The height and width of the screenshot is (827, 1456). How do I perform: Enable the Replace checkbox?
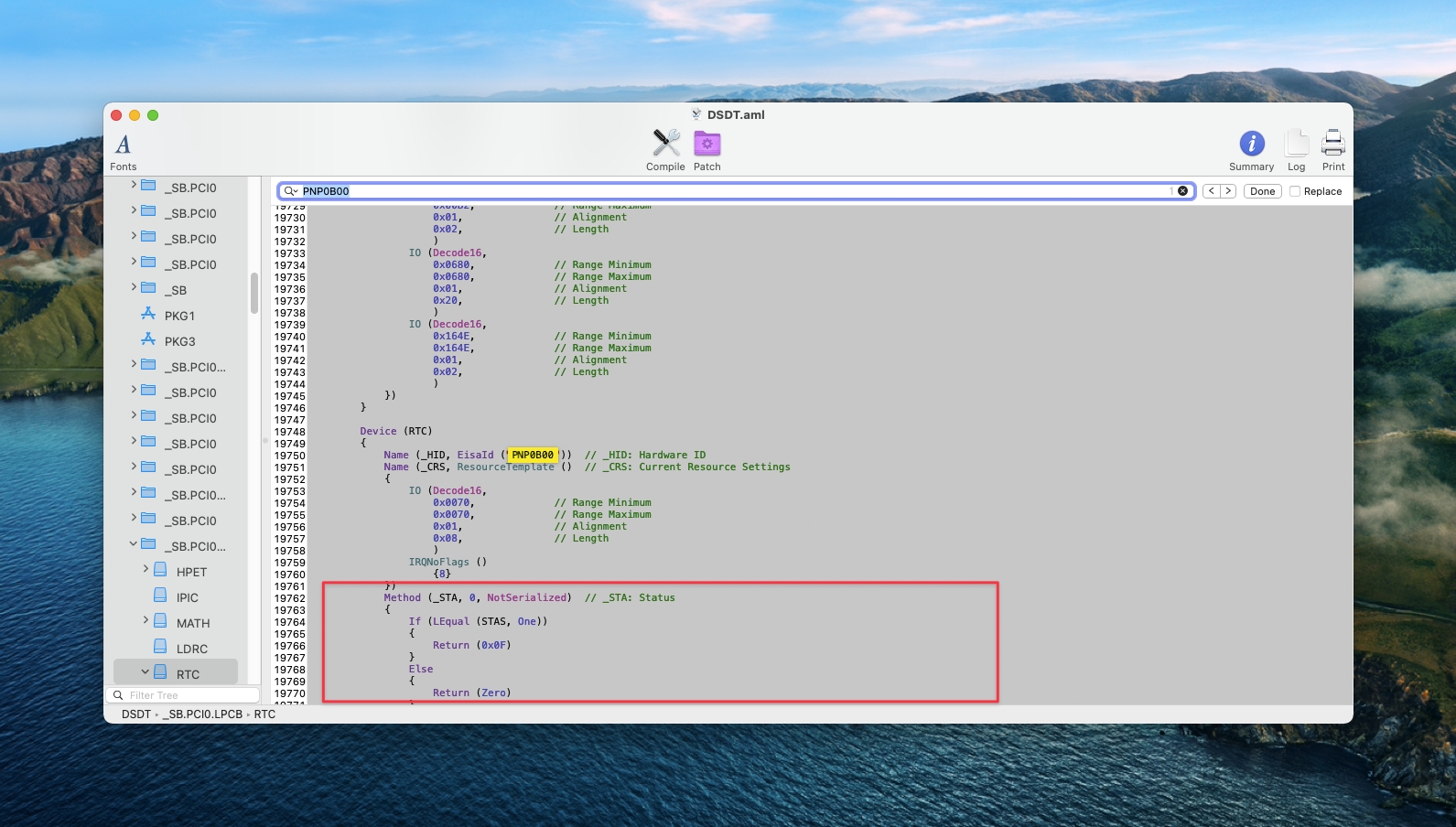1295,191
